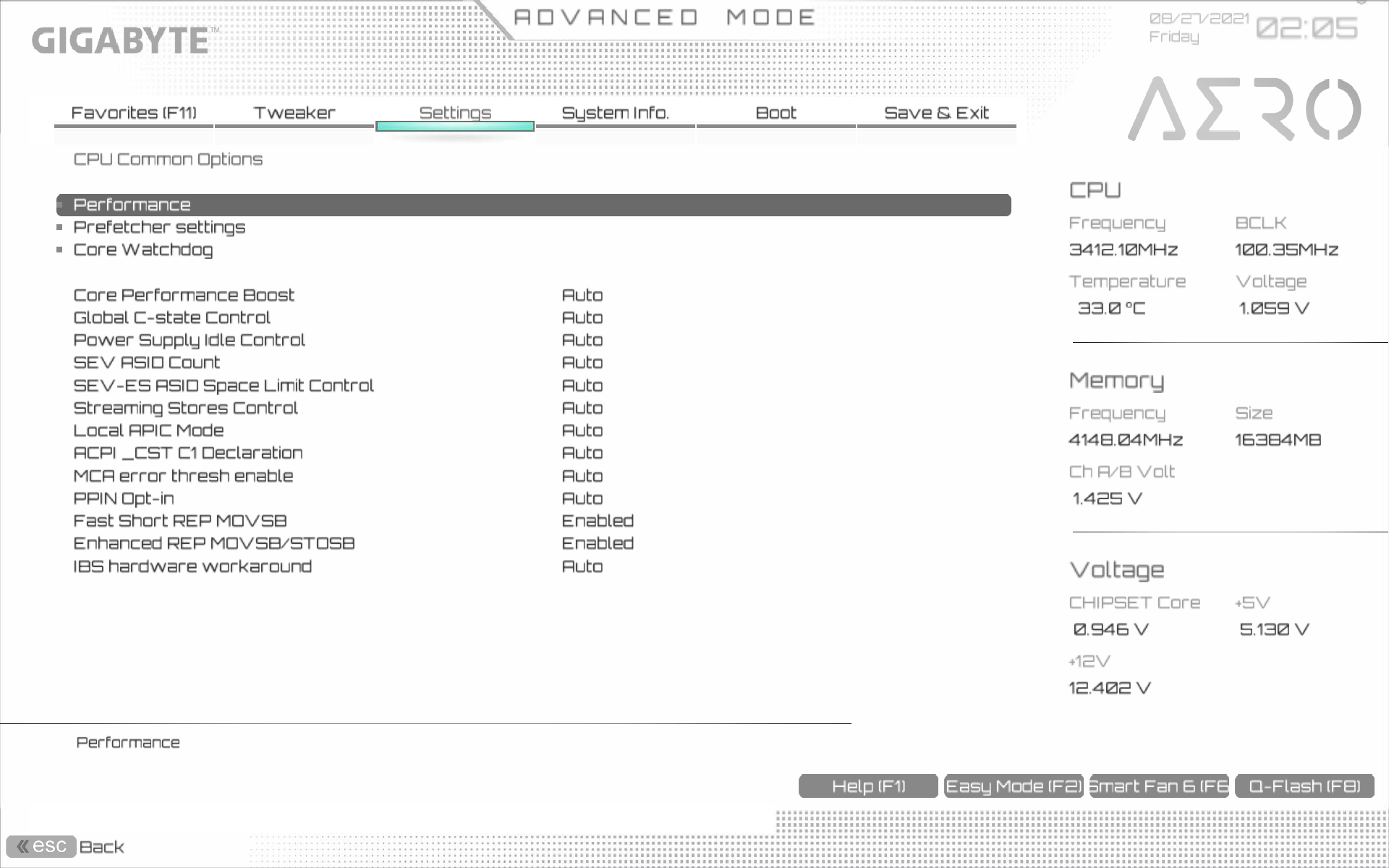This screenshot has width=1389, height=868.
Task: Click the Help (F1) button
Action: coord(868,786)
